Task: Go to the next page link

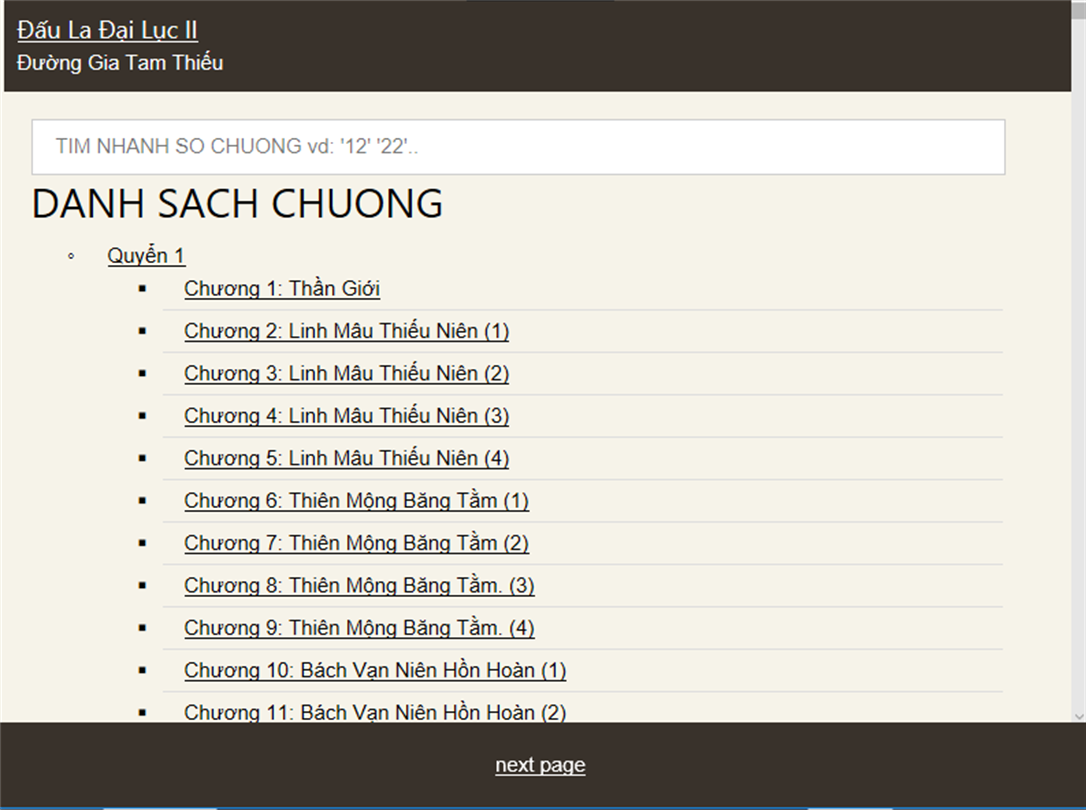Action: (x=540, y=765)
